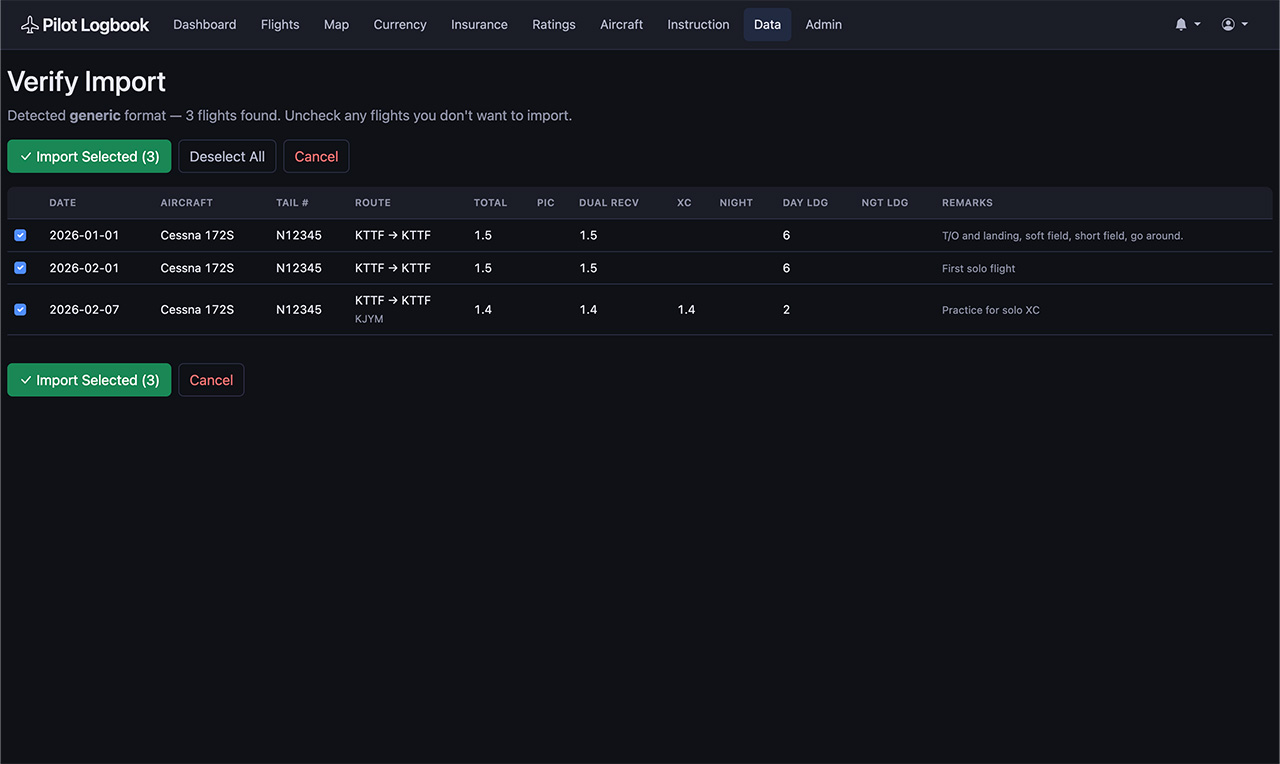The image size is (1280, 764).
Task: Switch to the Ratings page
Action: click(553, 25)
